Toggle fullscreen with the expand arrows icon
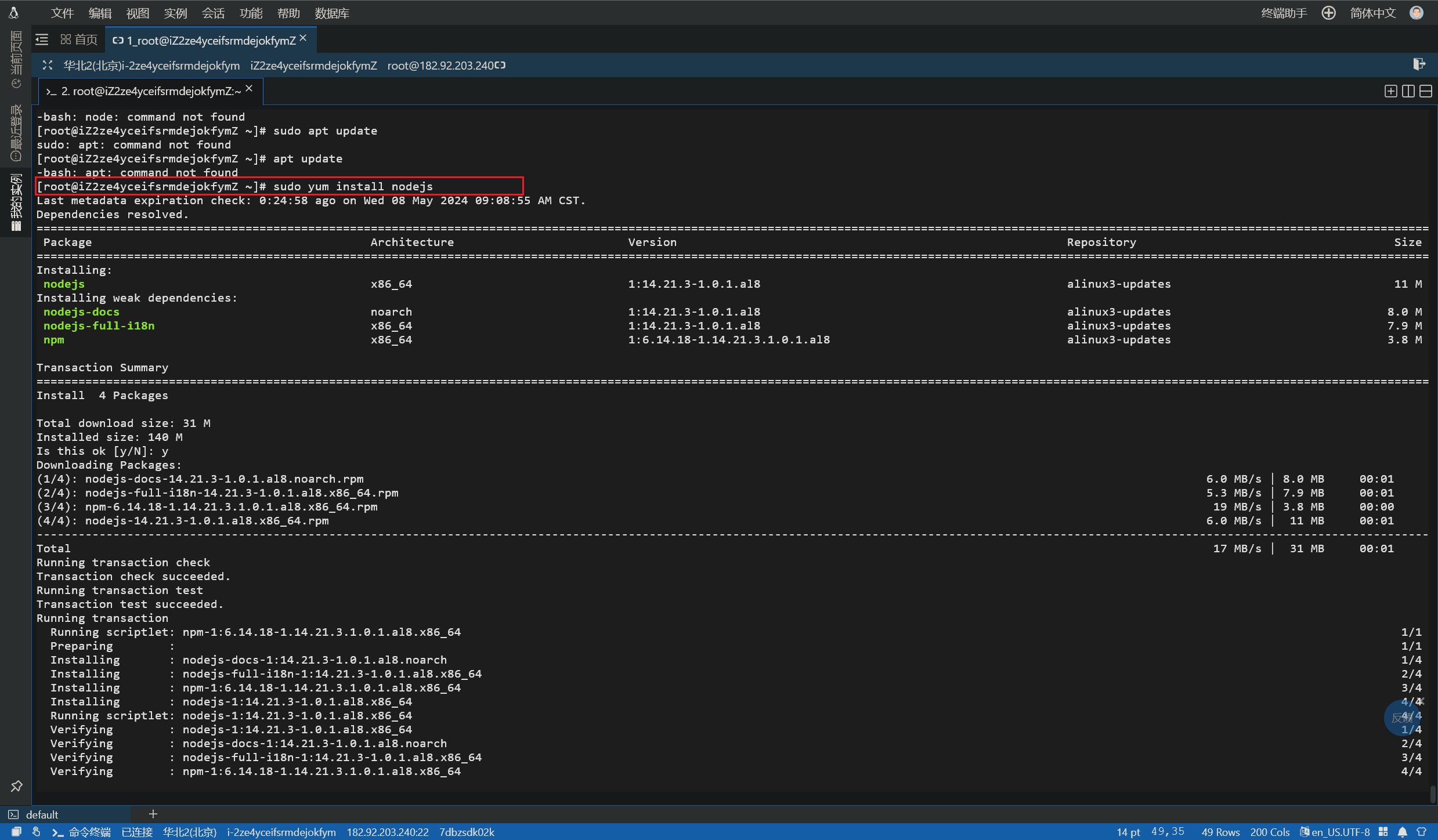The width and height of the screenshot is (1438, 840). coord(48,65)
